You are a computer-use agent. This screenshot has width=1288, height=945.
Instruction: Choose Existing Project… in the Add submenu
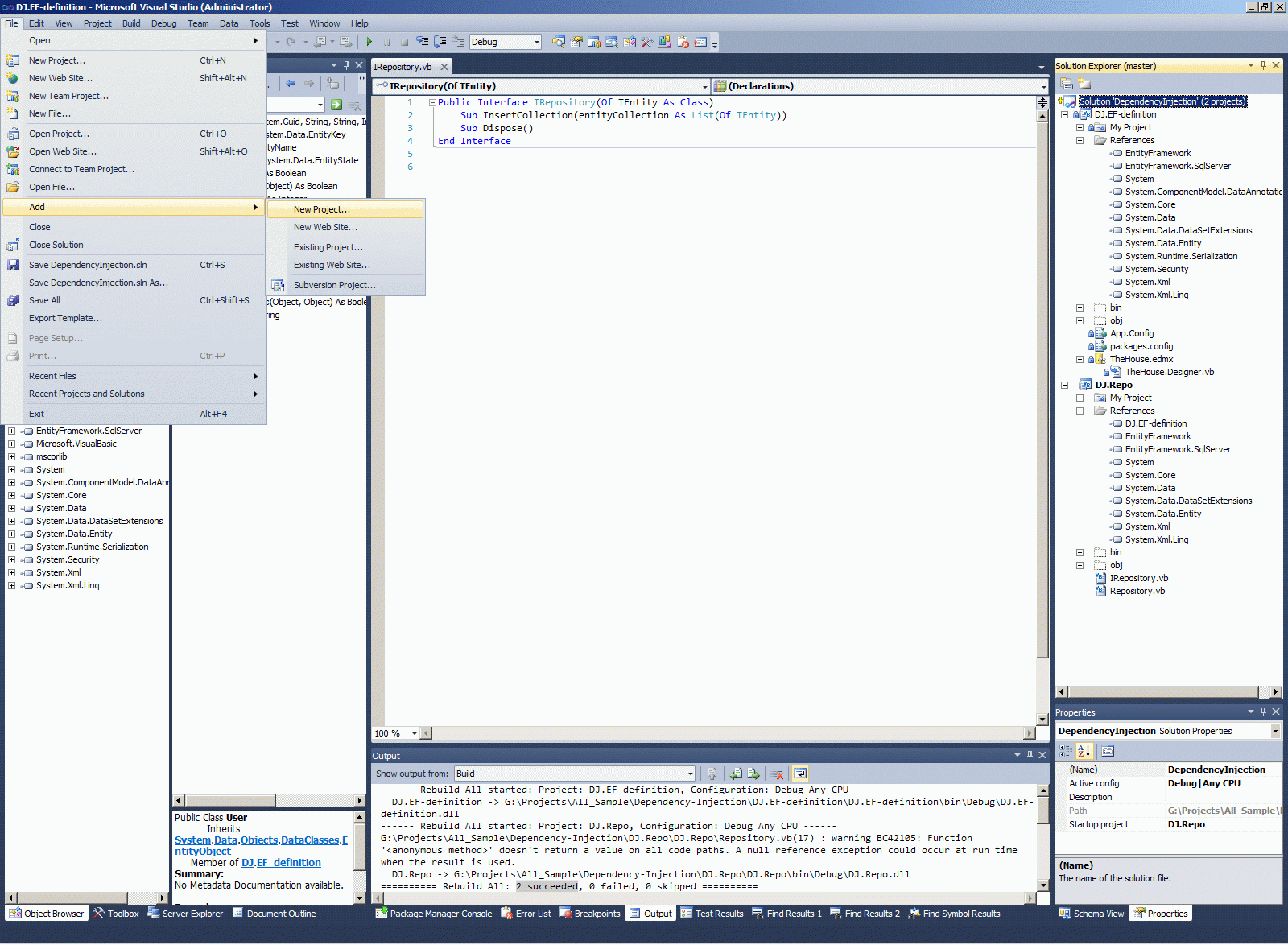(x=345, y=247)
